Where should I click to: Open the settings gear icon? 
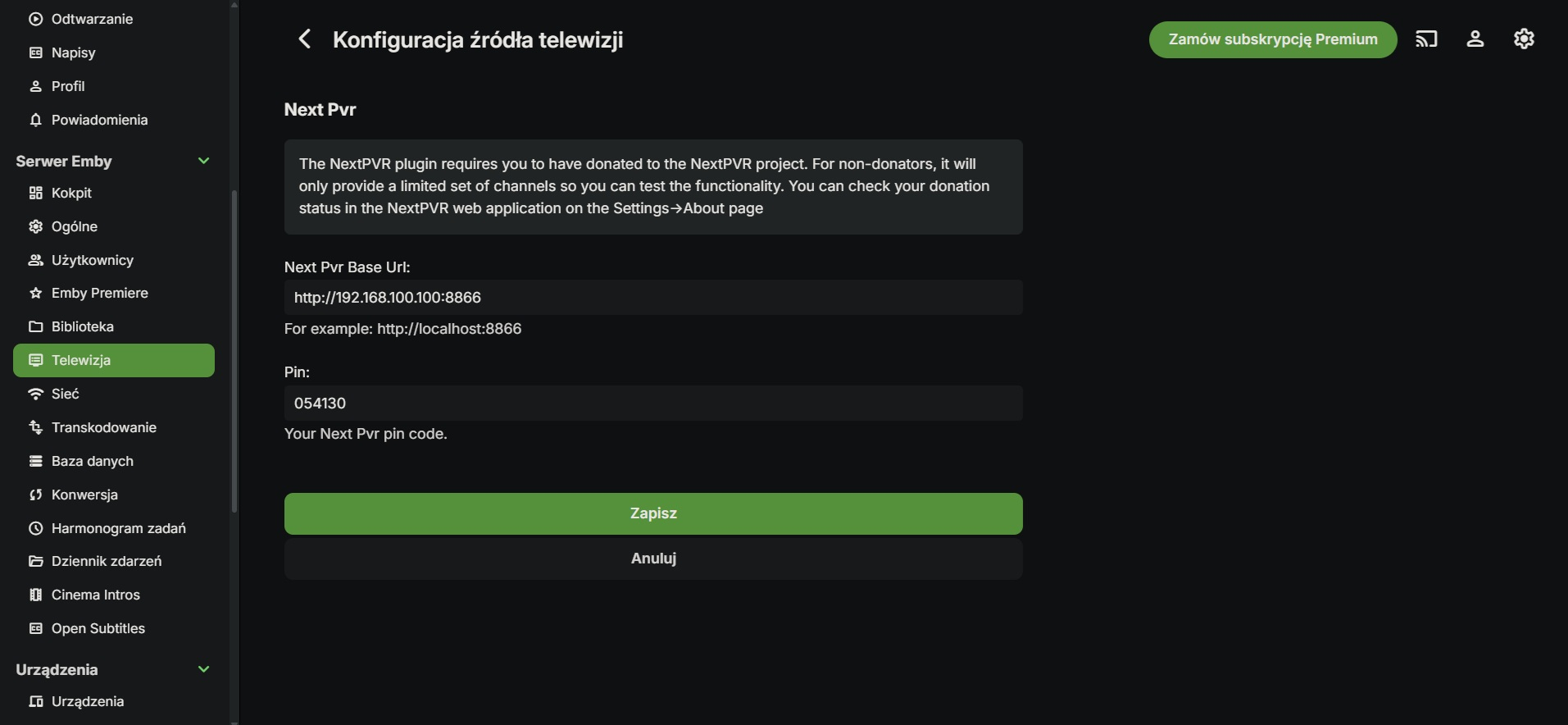1524,39
